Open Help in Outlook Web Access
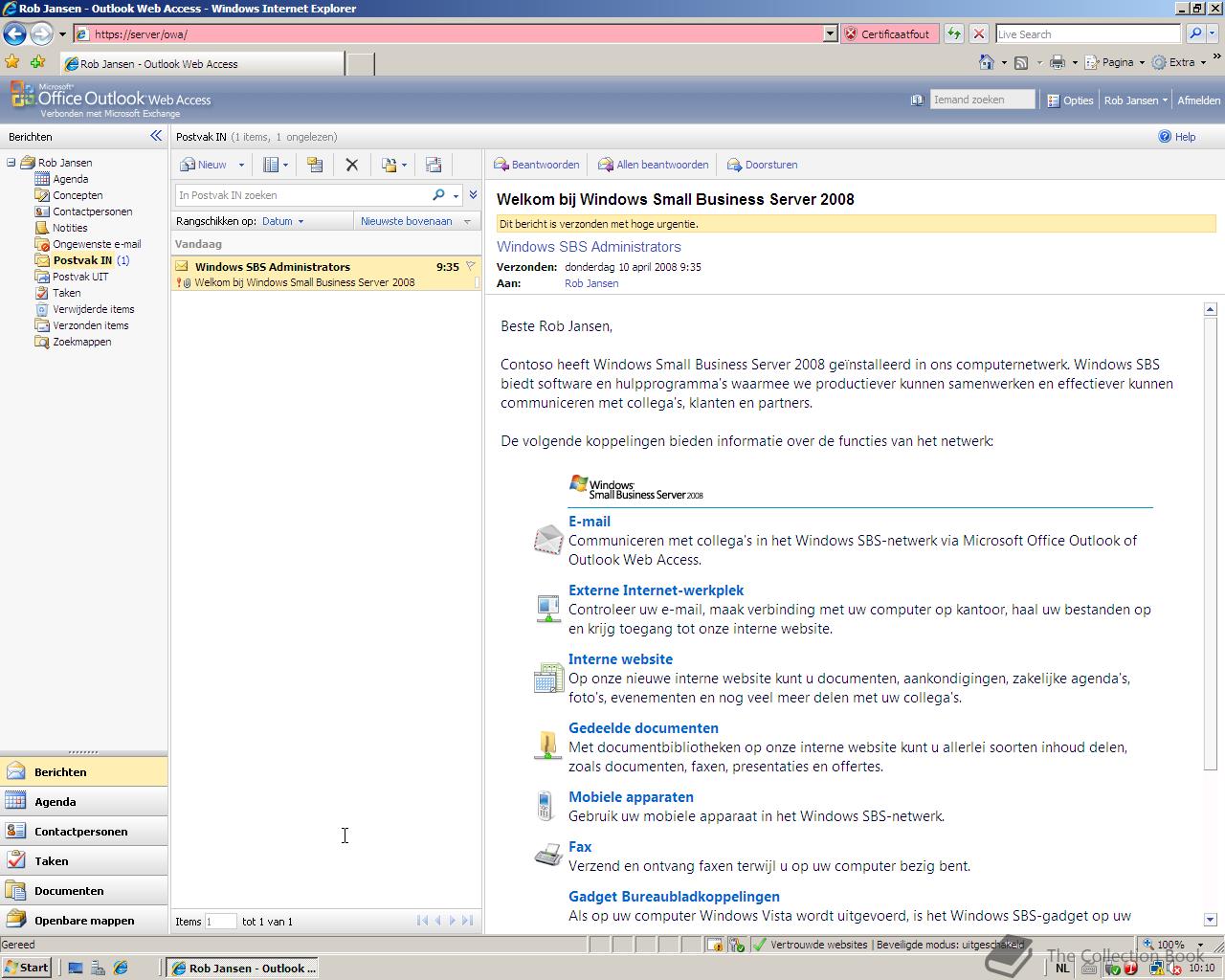The image size is (1225, 980). pyautogui.click(x=1177, y=137)
